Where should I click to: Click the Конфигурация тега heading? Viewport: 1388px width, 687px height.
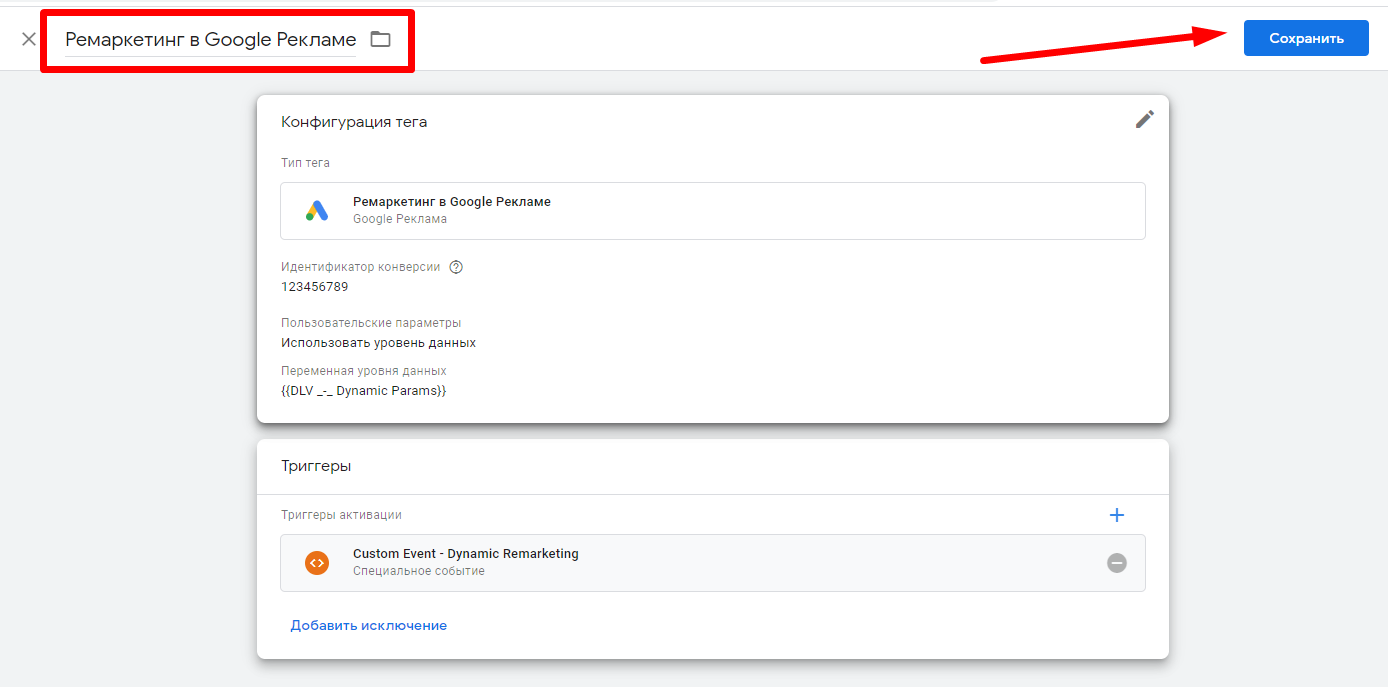click(x=354, y=122)
